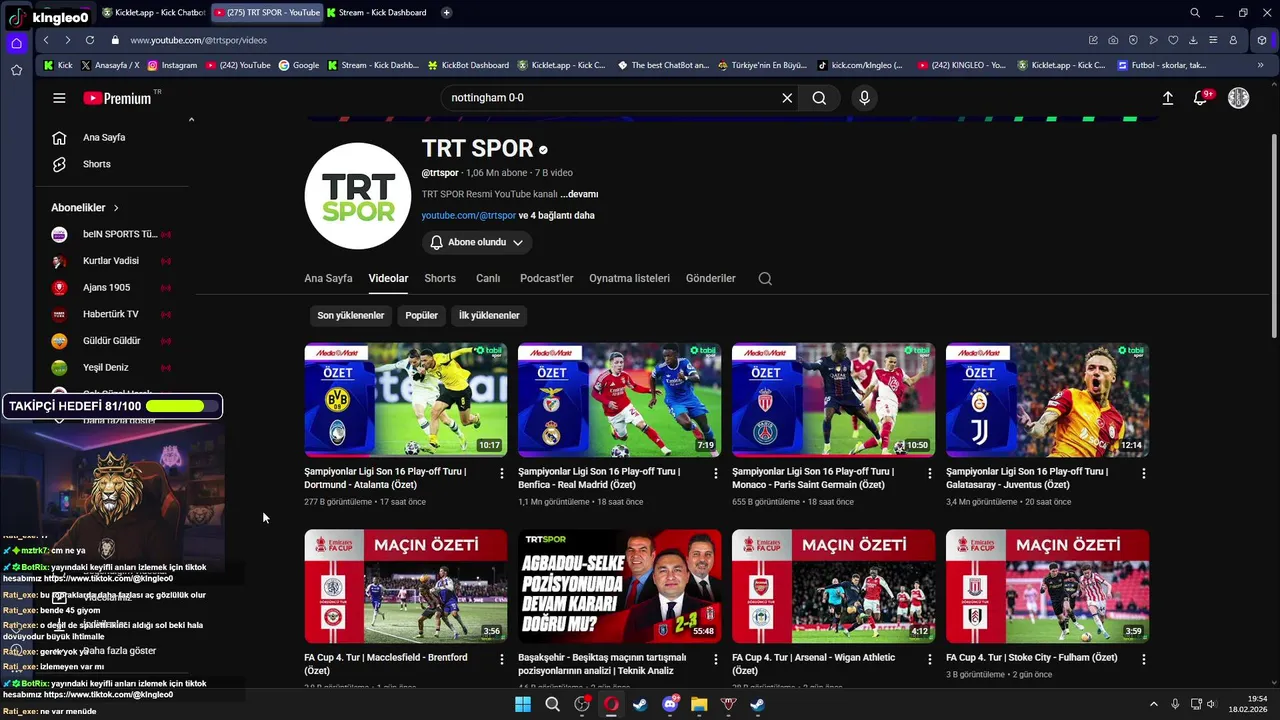Open Ajans 1905 subscription channel
This screenshot has height=720, width=1280.
pyautogui.click(x=111, y=287)
